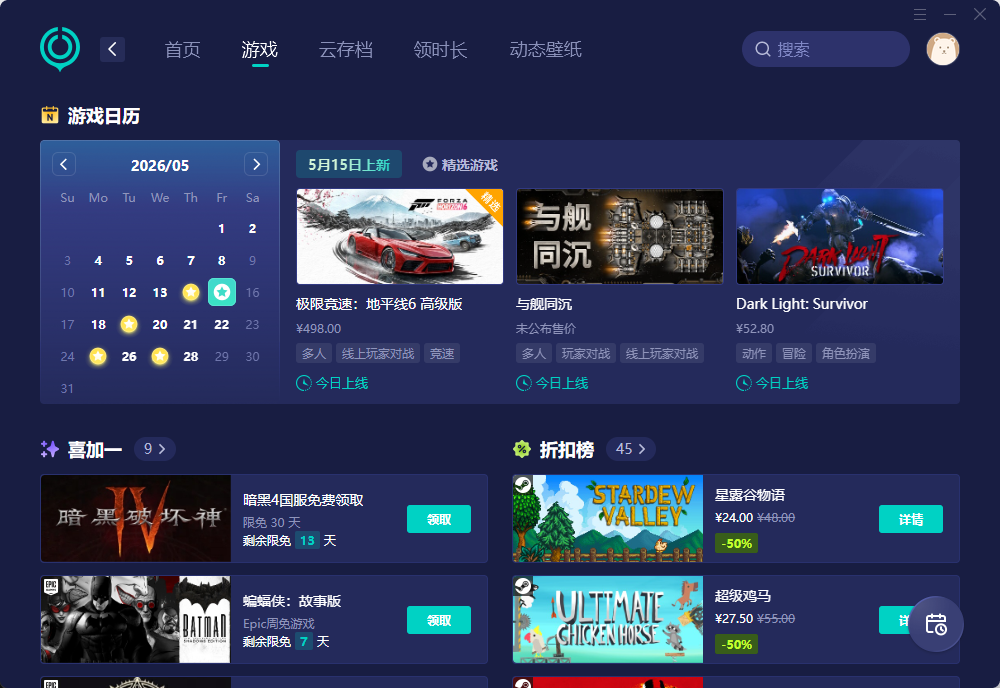Screen dimensions: 1000x688
Task: Click 冒险 tag on Dark Light card
Action: coord(793,353)
